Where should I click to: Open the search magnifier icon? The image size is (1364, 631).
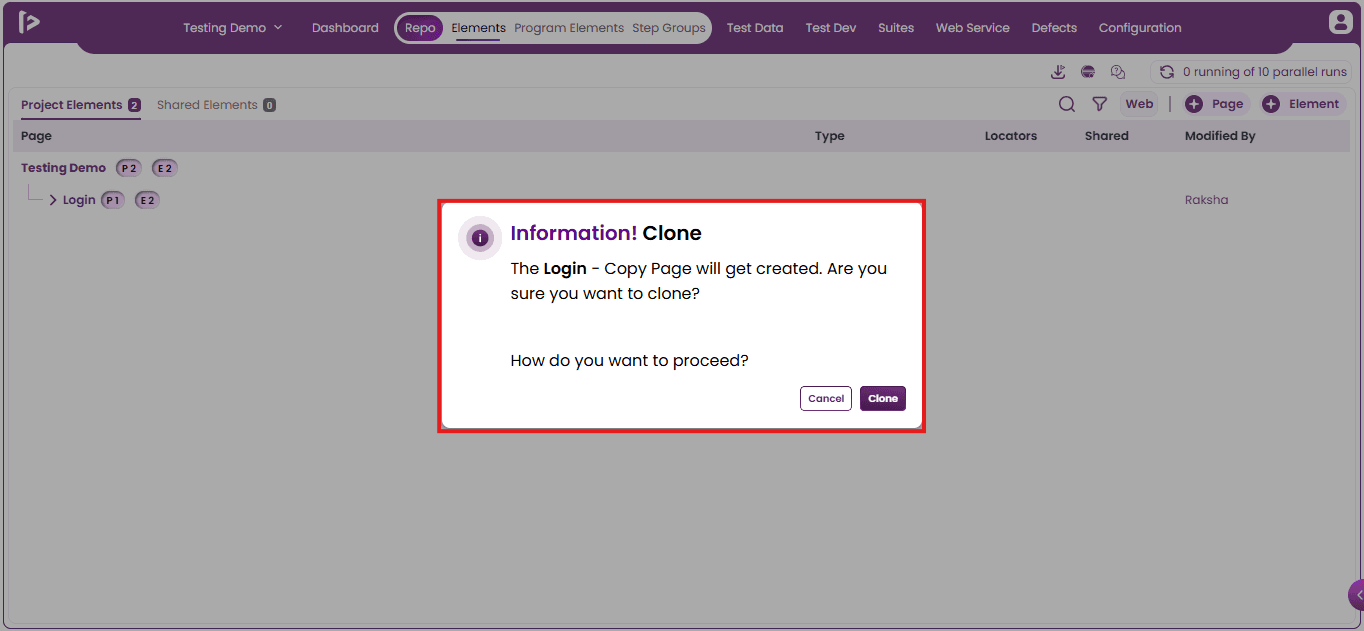tap(1067, 104)
